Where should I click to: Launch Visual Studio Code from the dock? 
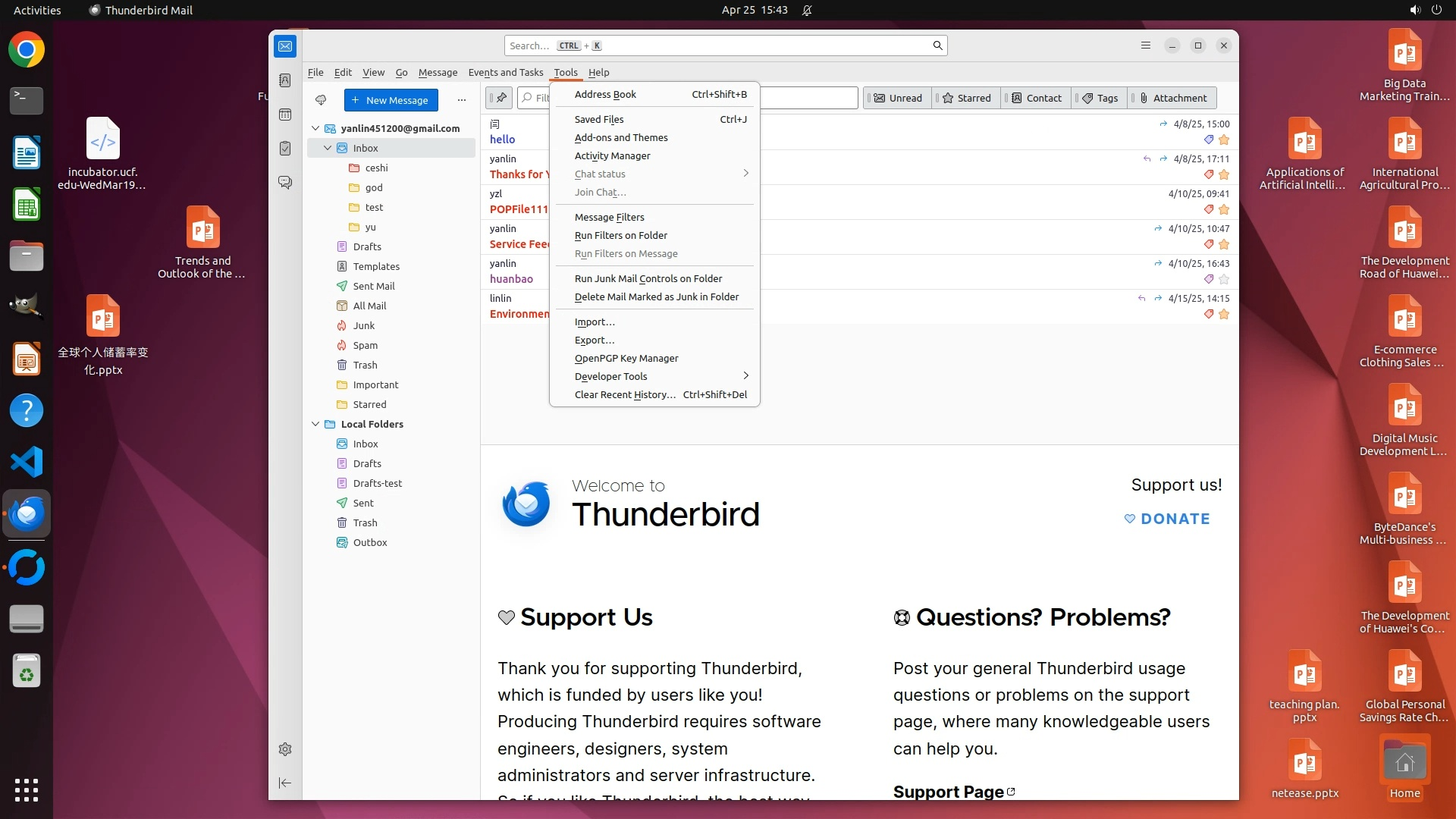[27, 462]
